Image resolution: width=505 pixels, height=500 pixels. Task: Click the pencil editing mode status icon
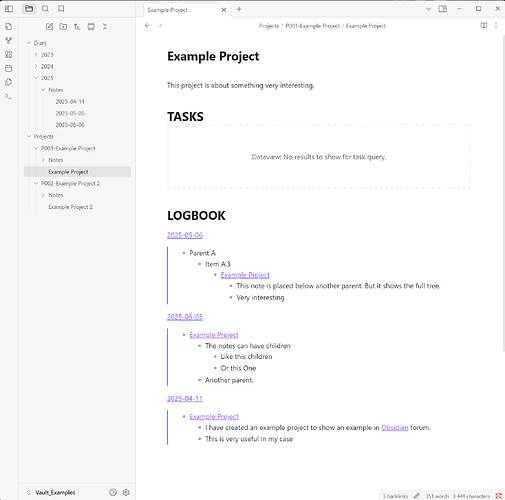(417, 496)
